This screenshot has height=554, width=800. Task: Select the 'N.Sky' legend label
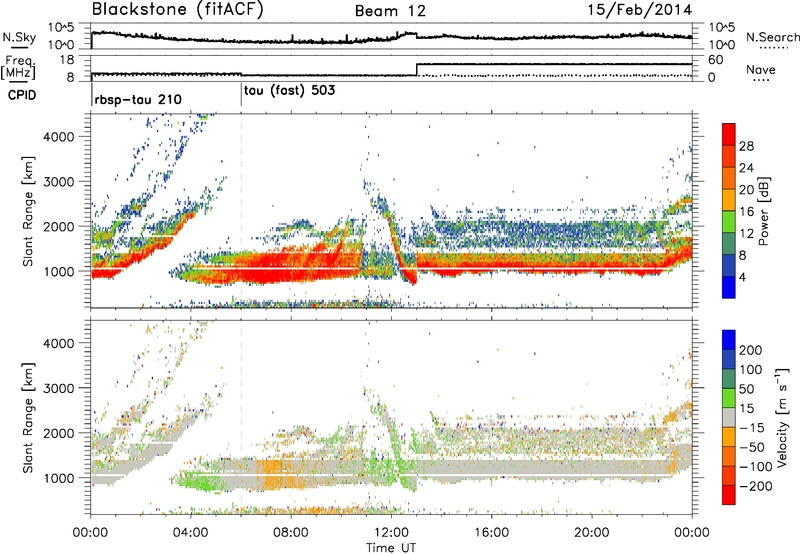[x=19, y=37]
